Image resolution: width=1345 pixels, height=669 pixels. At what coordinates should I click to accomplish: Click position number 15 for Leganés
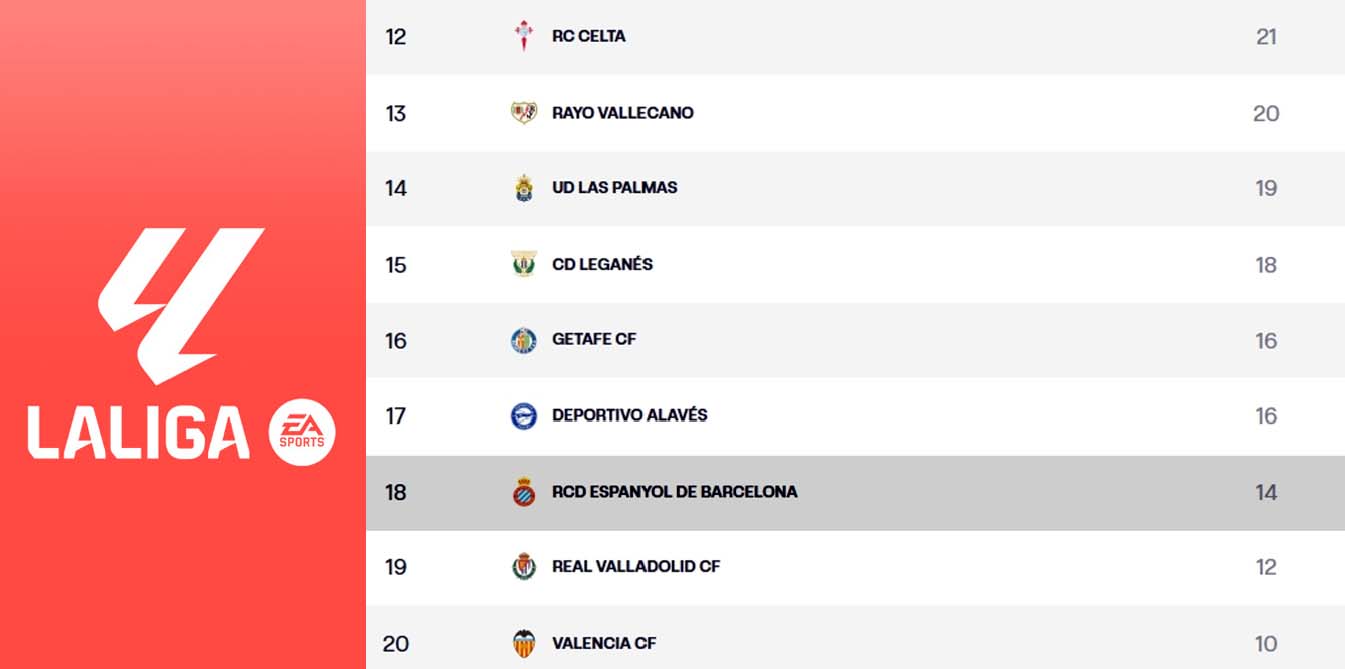click(396, 265)
